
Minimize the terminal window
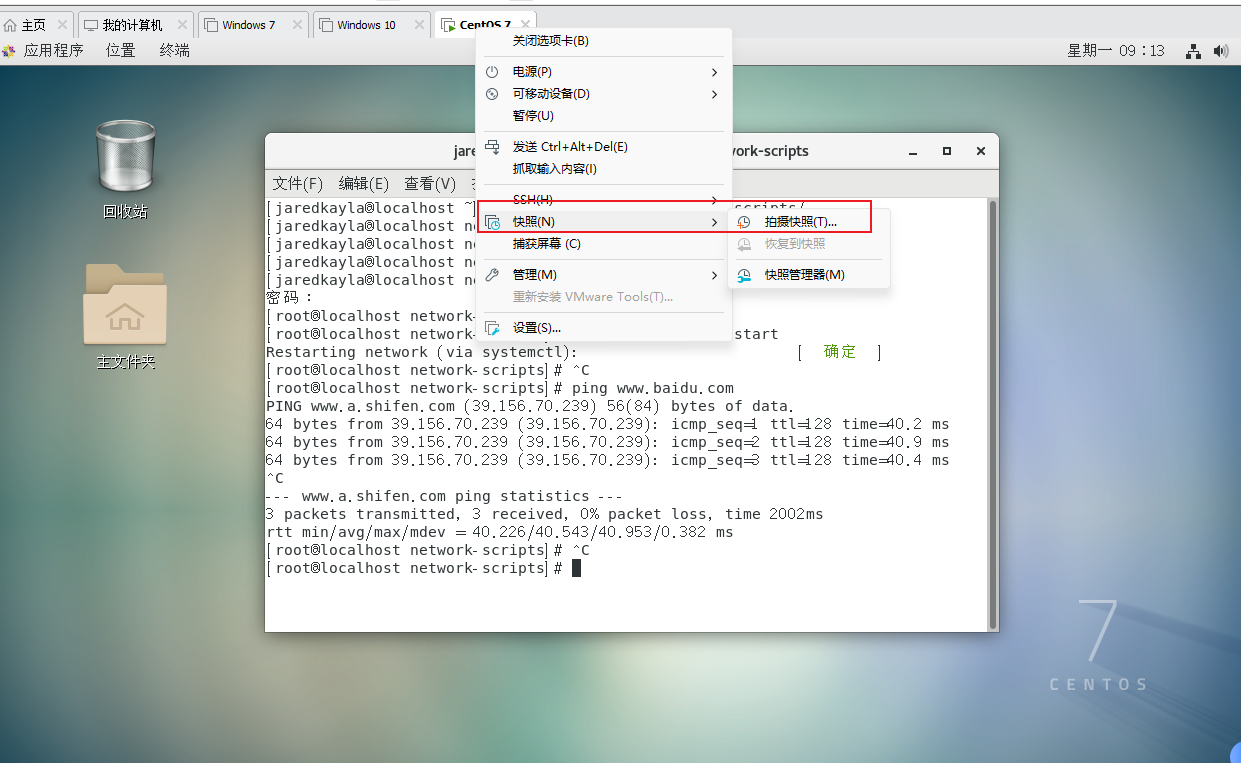pyautogui.click(x=913, y=152)
